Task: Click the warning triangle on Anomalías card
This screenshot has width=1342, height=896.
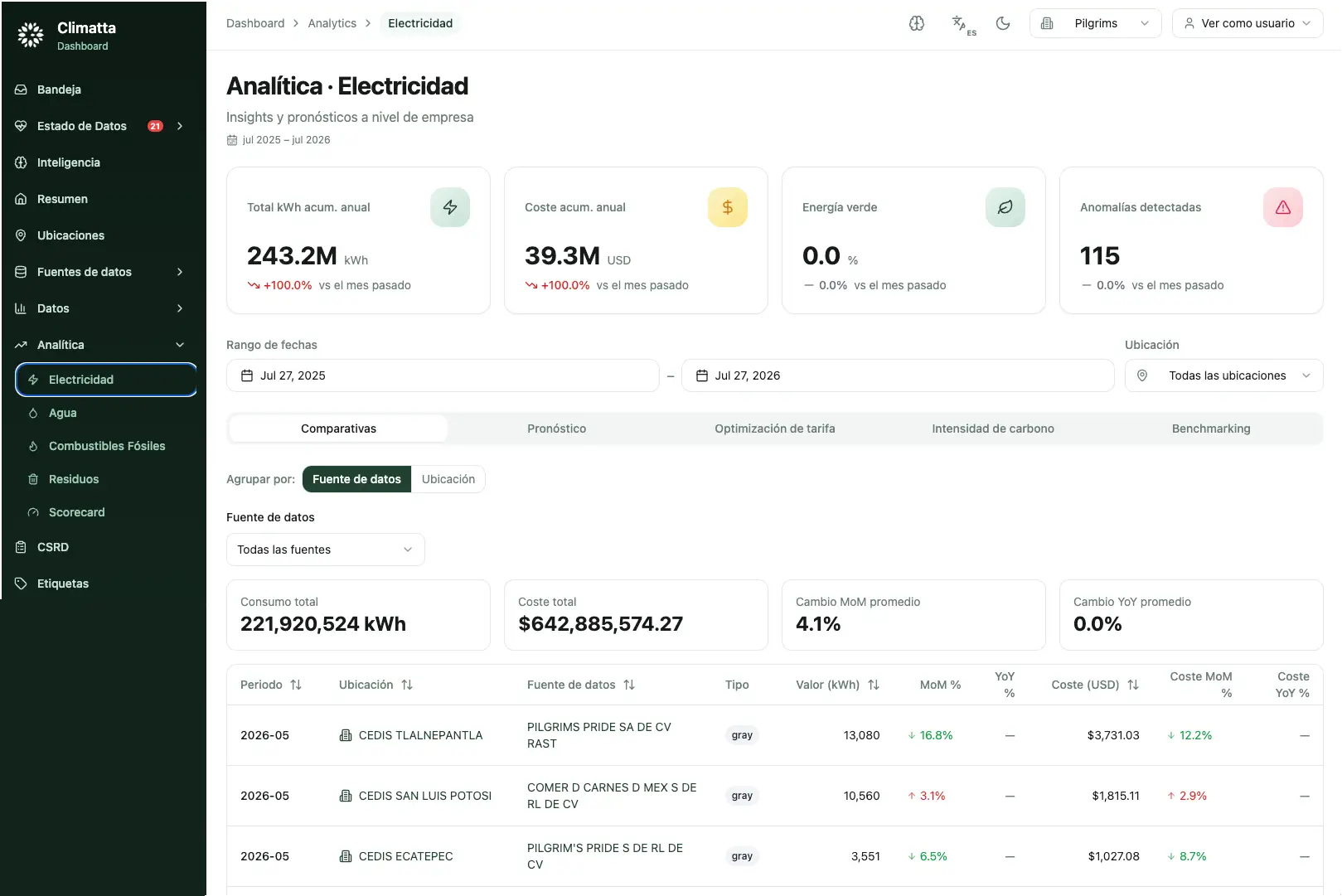Action: pos(1283,207)
